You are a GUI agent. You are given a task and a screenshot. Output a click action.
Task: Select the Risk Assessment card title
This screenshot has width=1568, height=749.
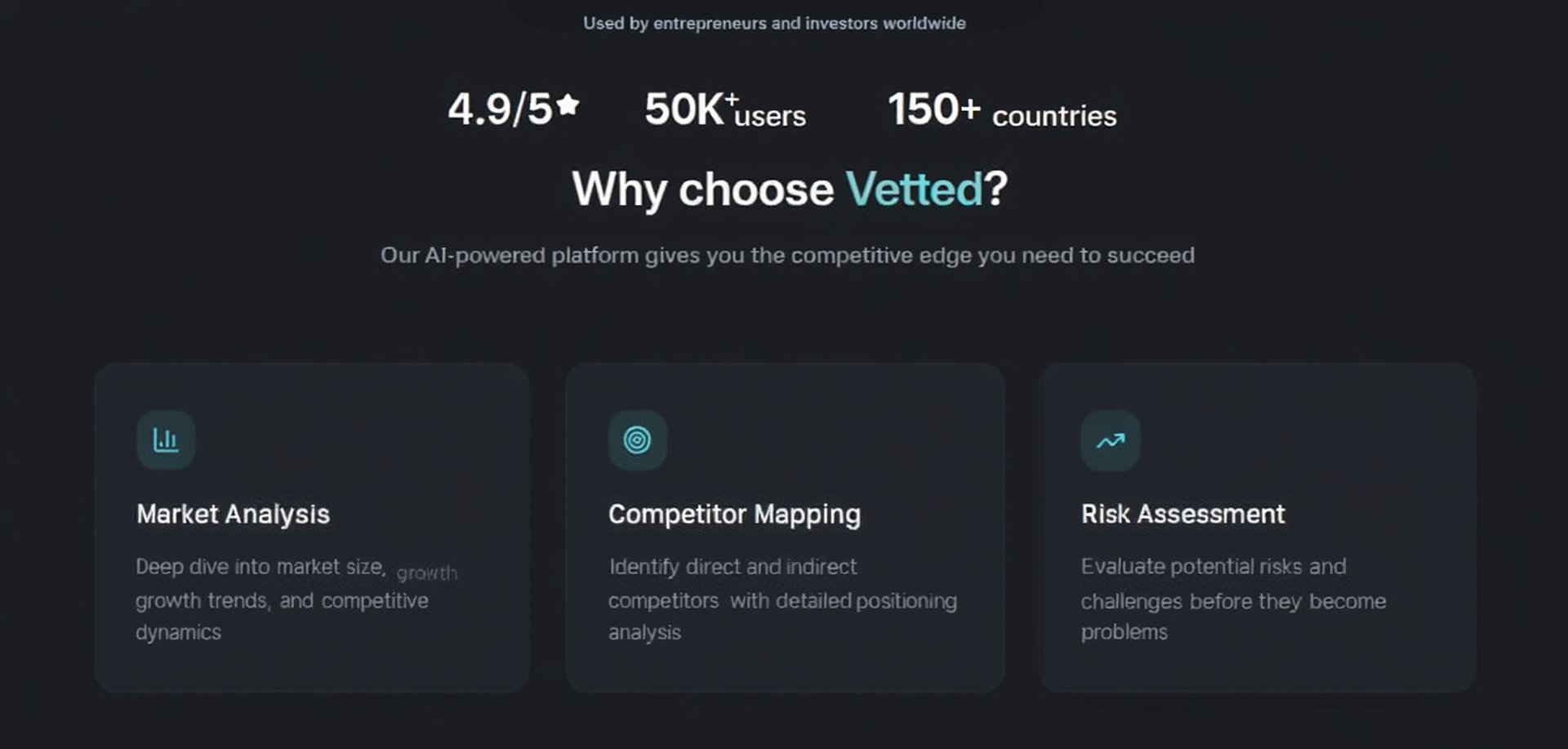pos(1183,514)
